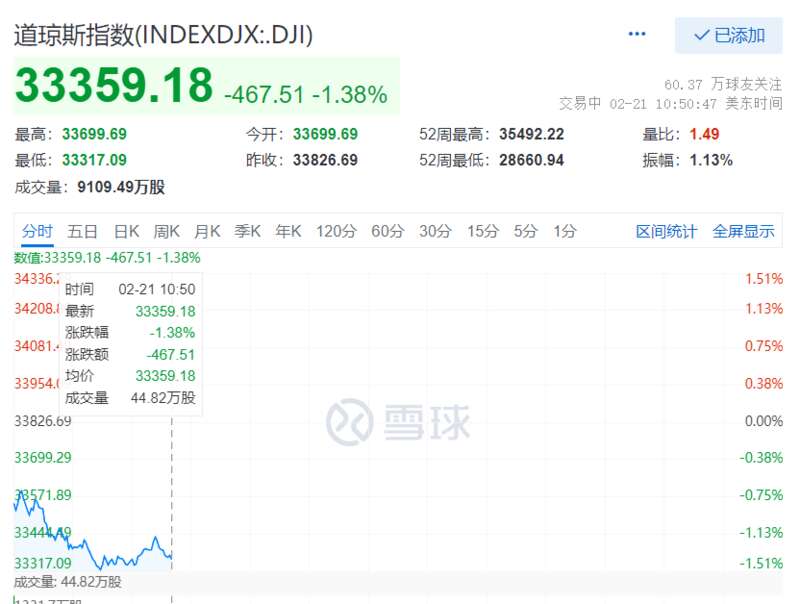Click the right axis label -0.38%
The width and height of the screenshot is (800, 604).
pyautogui.click(x=761, y=458)
